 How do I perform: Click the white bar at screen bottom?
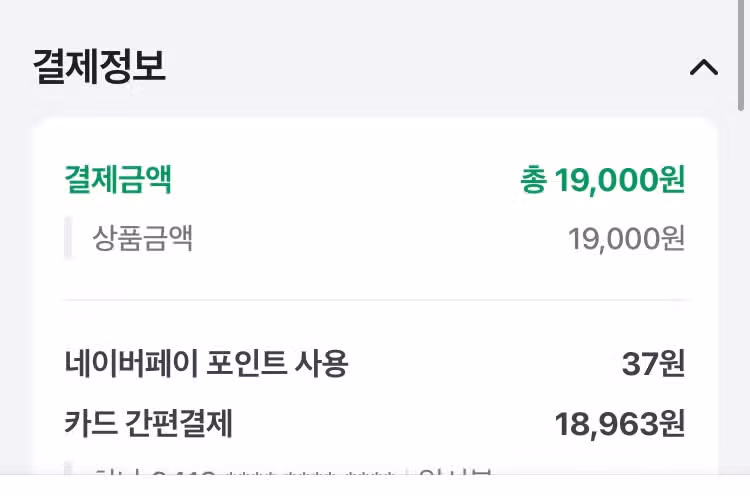(x=375, y=485)
